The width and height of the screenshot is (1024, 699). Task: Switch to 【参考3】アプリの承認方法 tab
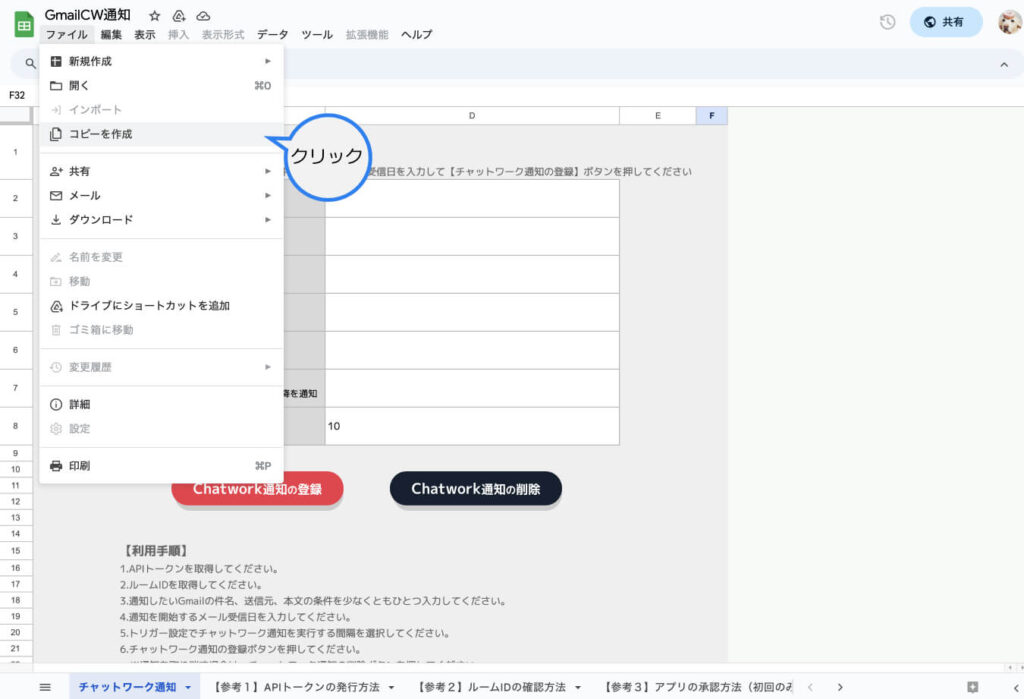point(698,687)
